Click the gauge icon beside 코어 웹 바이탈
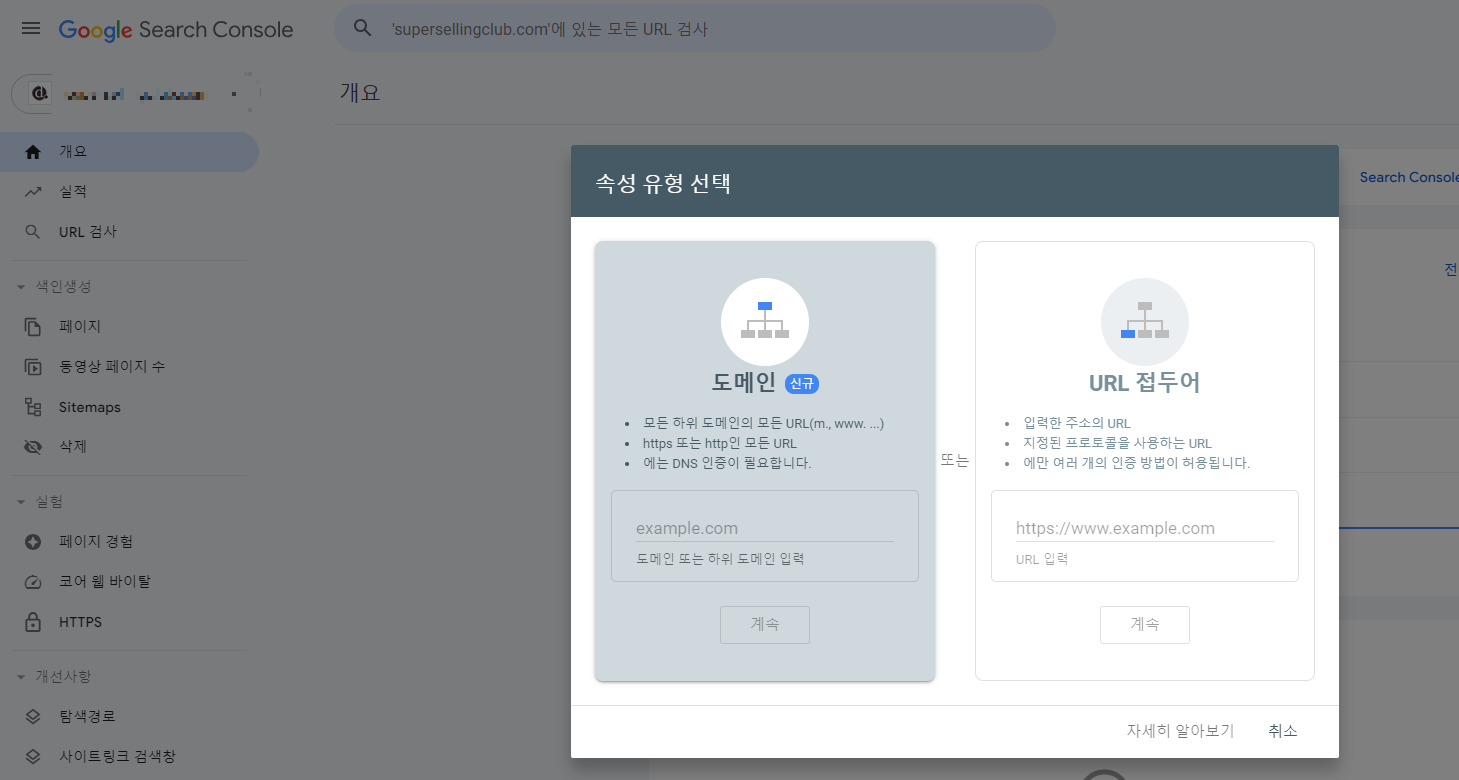 (33, 582)
